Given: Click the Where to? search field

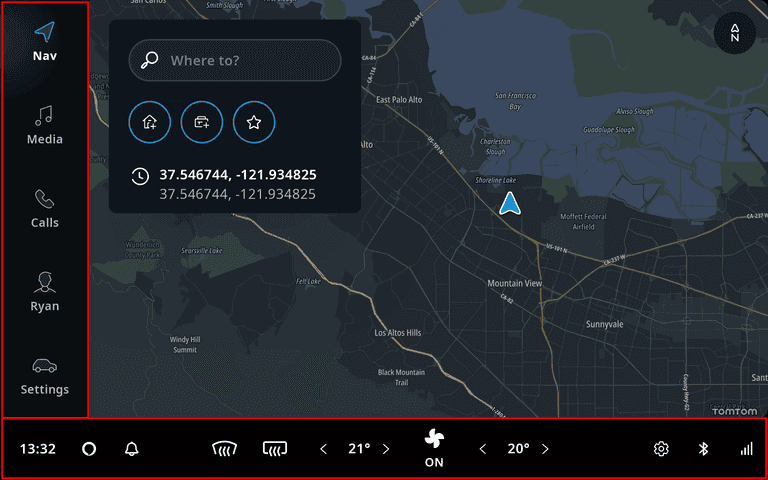Looking at the screenshot, I should click(x=235, y=61).
